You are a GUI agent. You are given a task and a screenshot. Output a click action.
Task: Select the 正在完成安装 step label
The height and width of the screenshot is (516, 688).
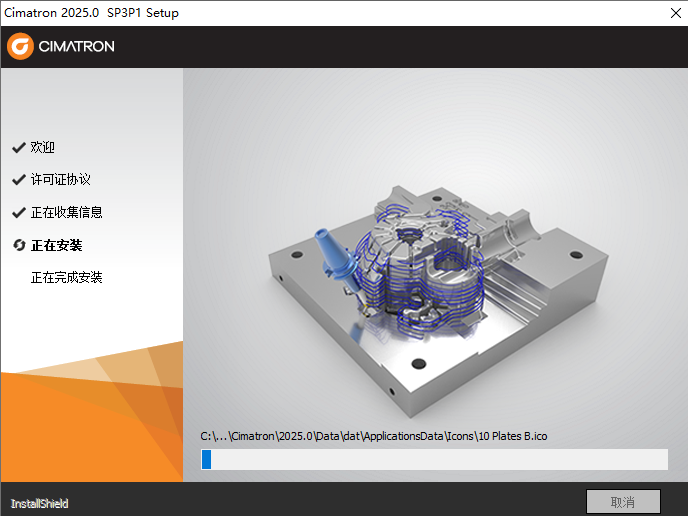pyautogui.click(x=67, y=277)
